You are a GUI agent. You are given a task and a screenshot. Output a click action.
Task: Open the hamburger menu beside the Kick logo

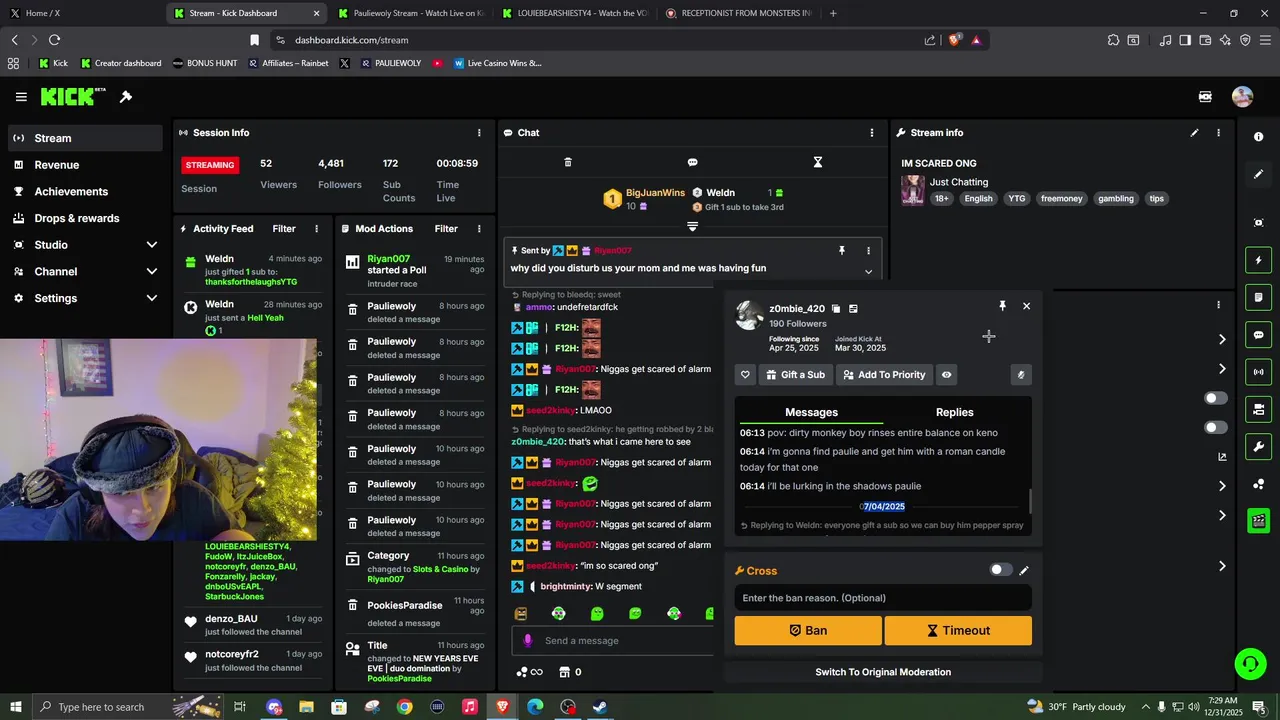(21, 97)
